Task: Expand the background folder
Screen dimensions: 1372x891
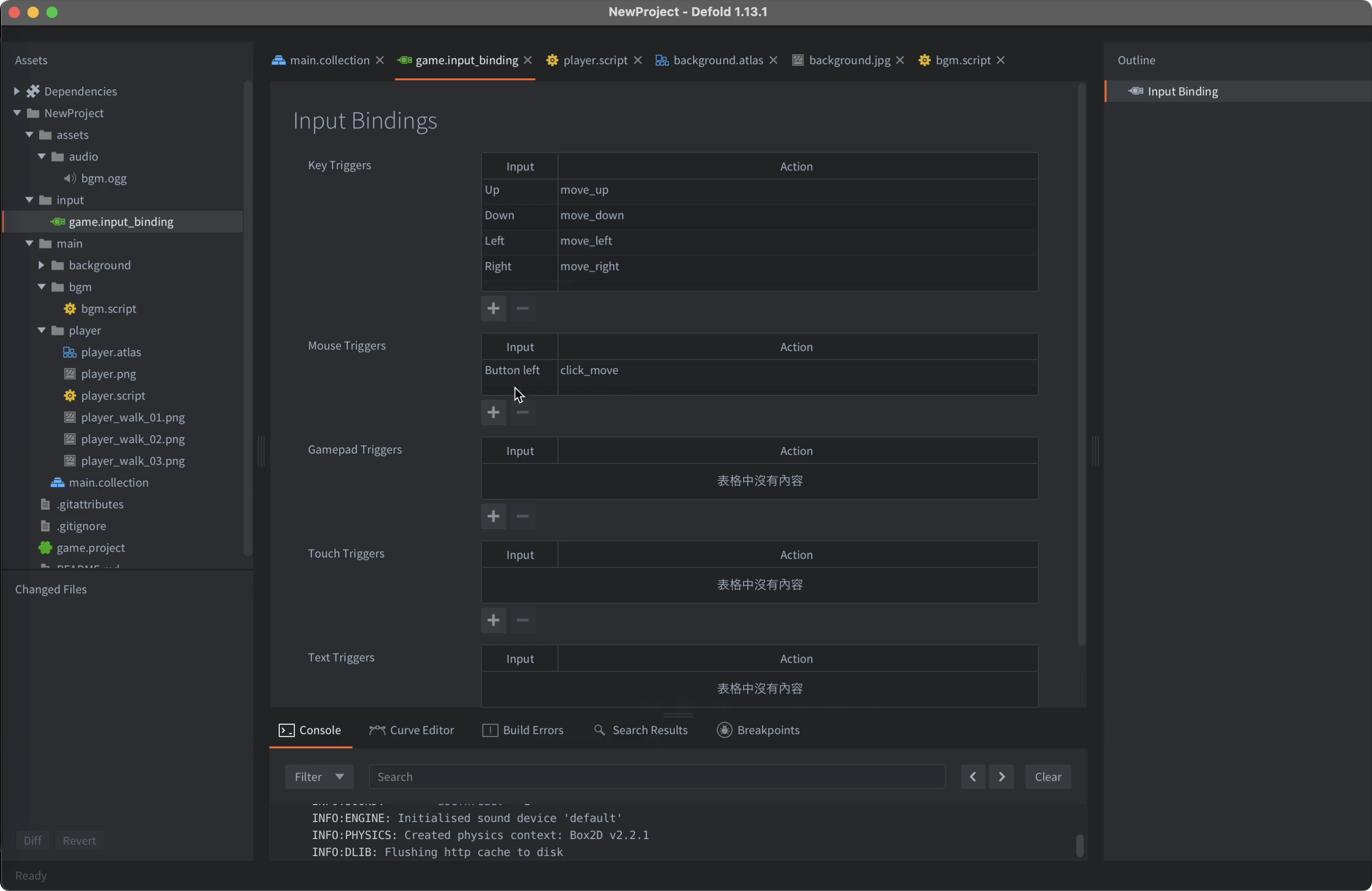Action: [42, 265]
